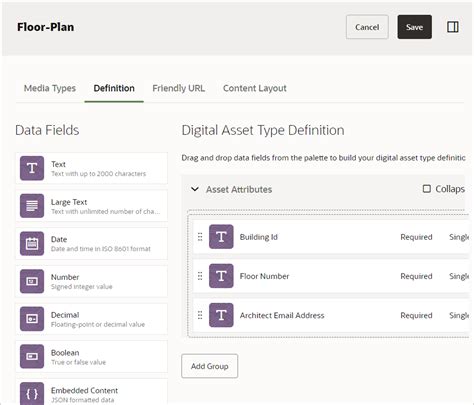
Task: Choose the Decimal field icon
Action: point(32,319)
